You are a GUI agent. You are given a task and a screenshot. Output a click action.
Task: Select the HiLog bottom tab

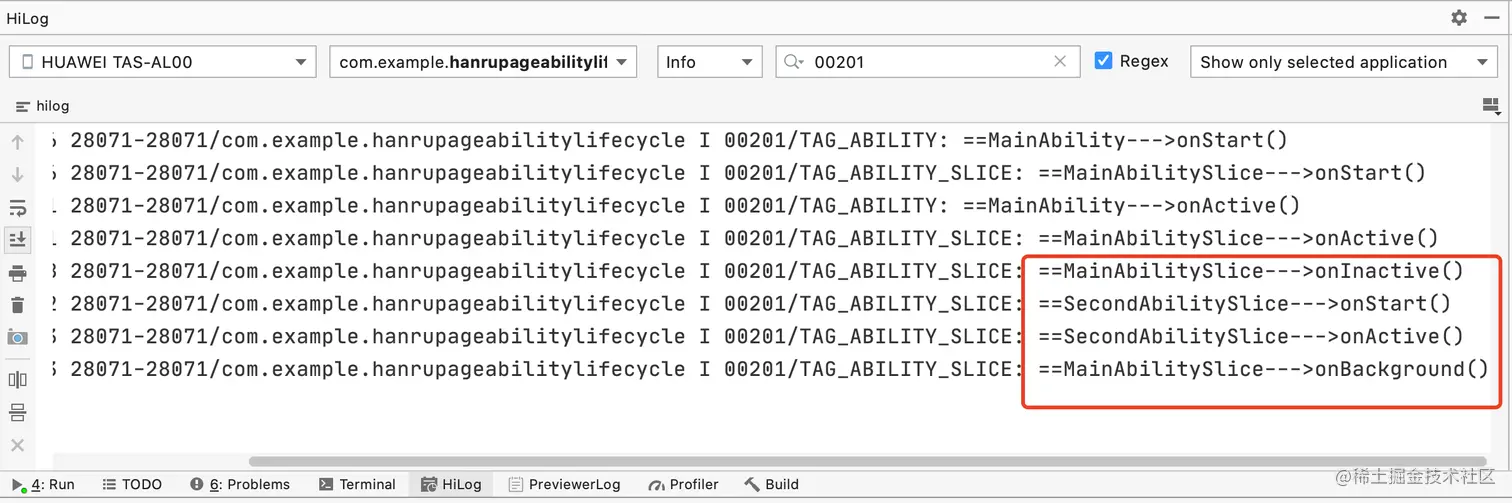(452, 484)
